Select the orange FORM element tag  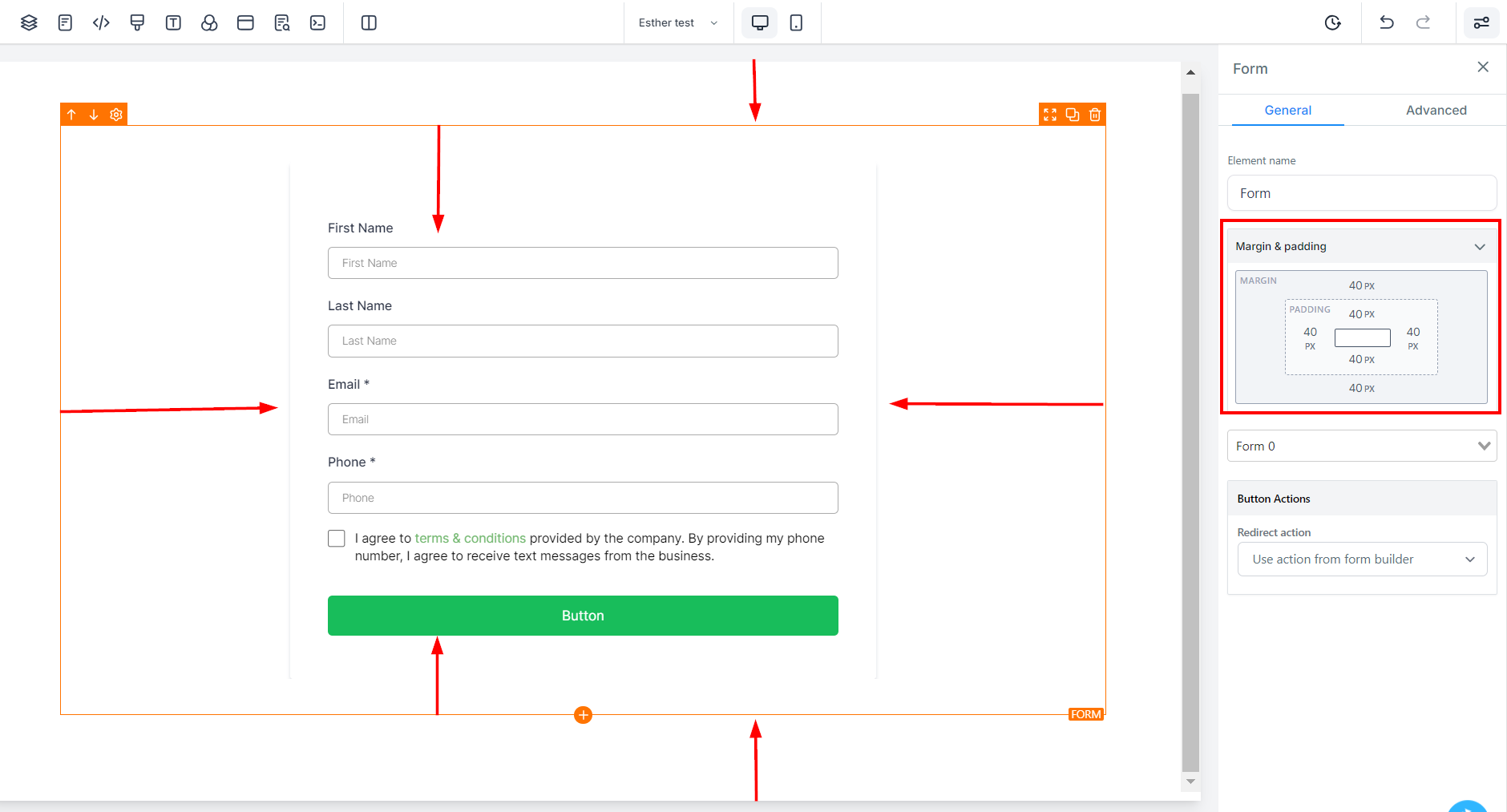(x=1086, y=714)
